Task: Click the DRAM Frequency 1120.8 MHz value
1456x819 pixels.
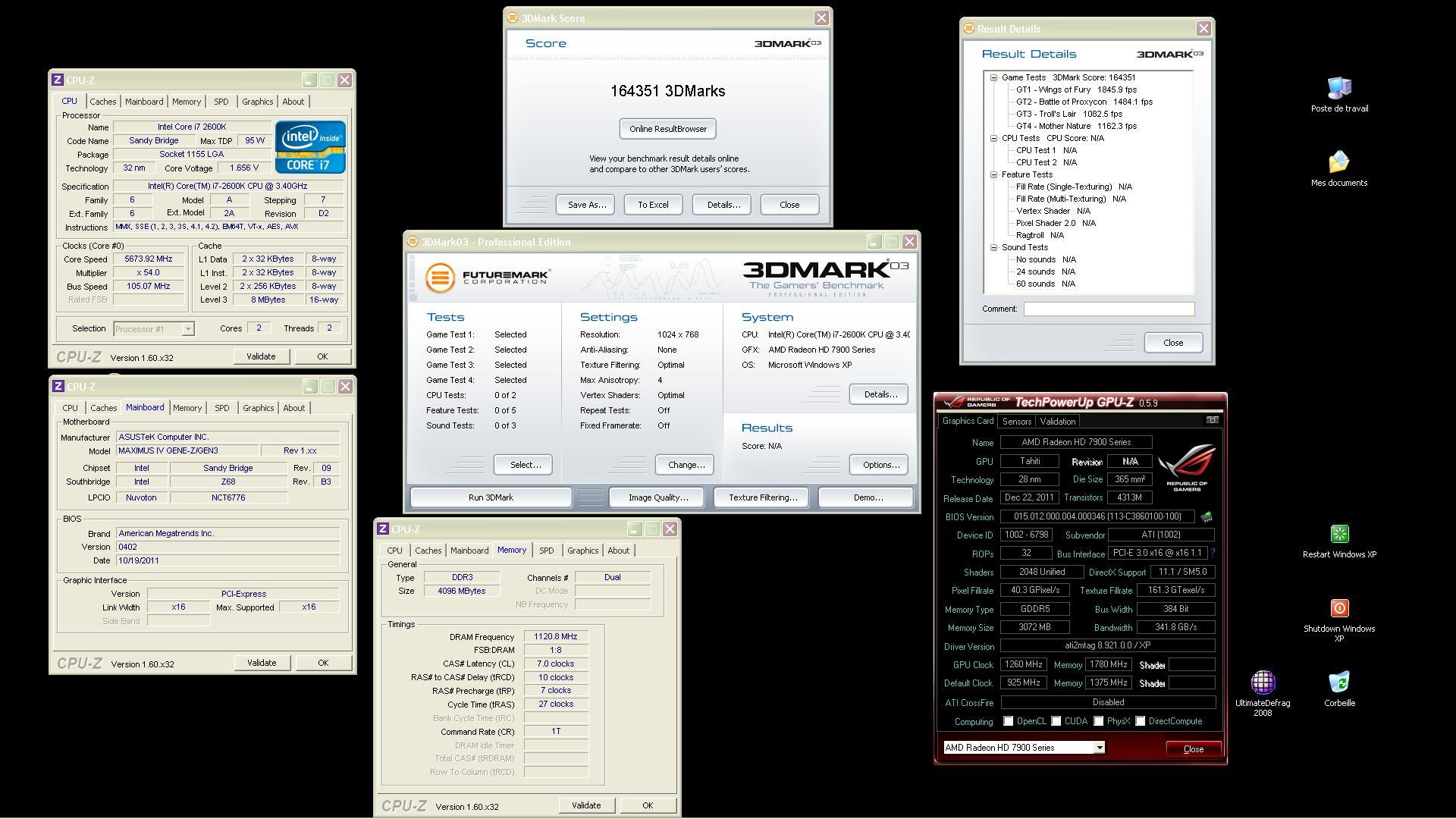Action: (556, 637)
